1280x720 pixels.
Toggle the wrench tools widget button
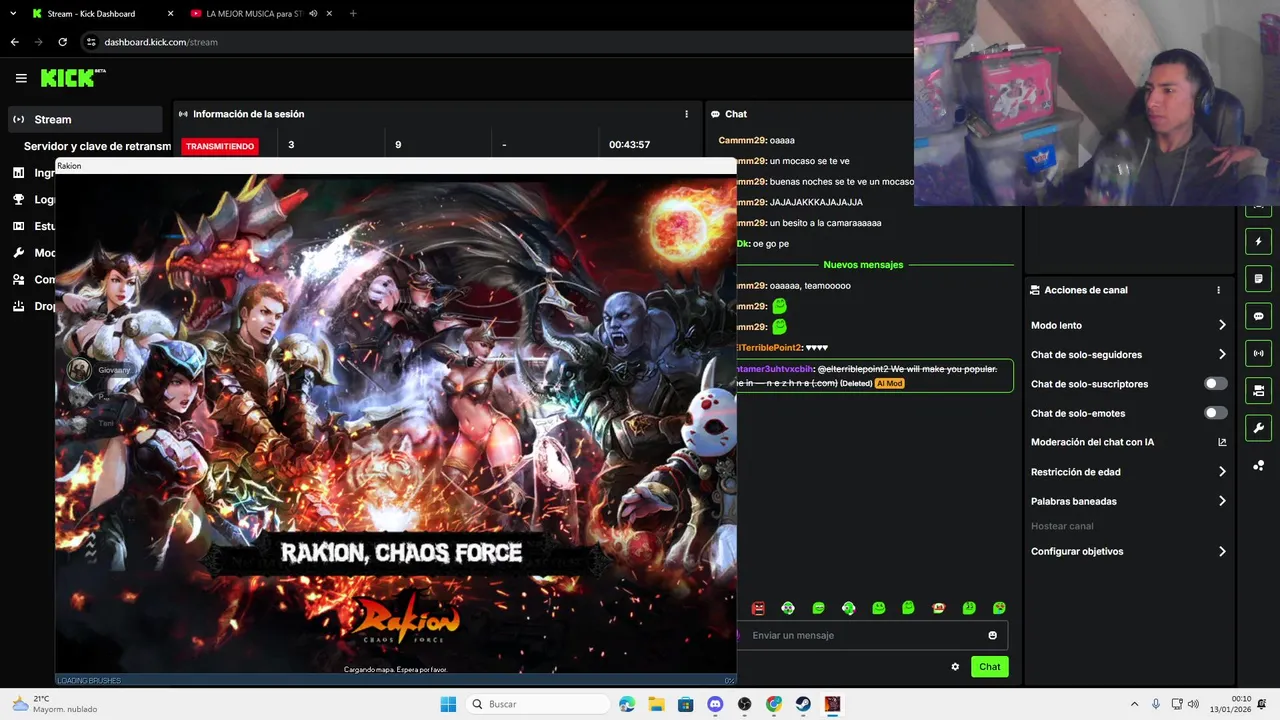coord(1258,428)
